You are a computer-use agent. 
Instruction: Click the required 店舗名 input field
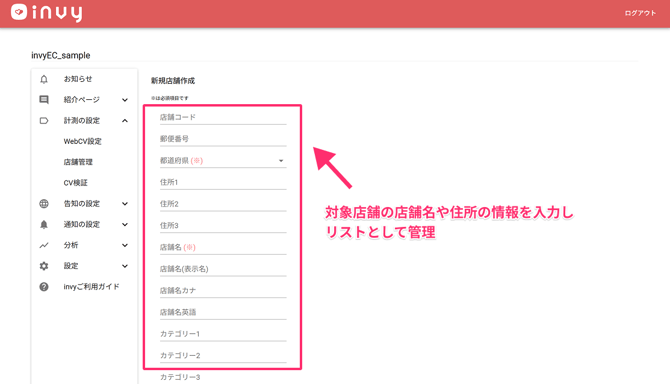[223, 247]
